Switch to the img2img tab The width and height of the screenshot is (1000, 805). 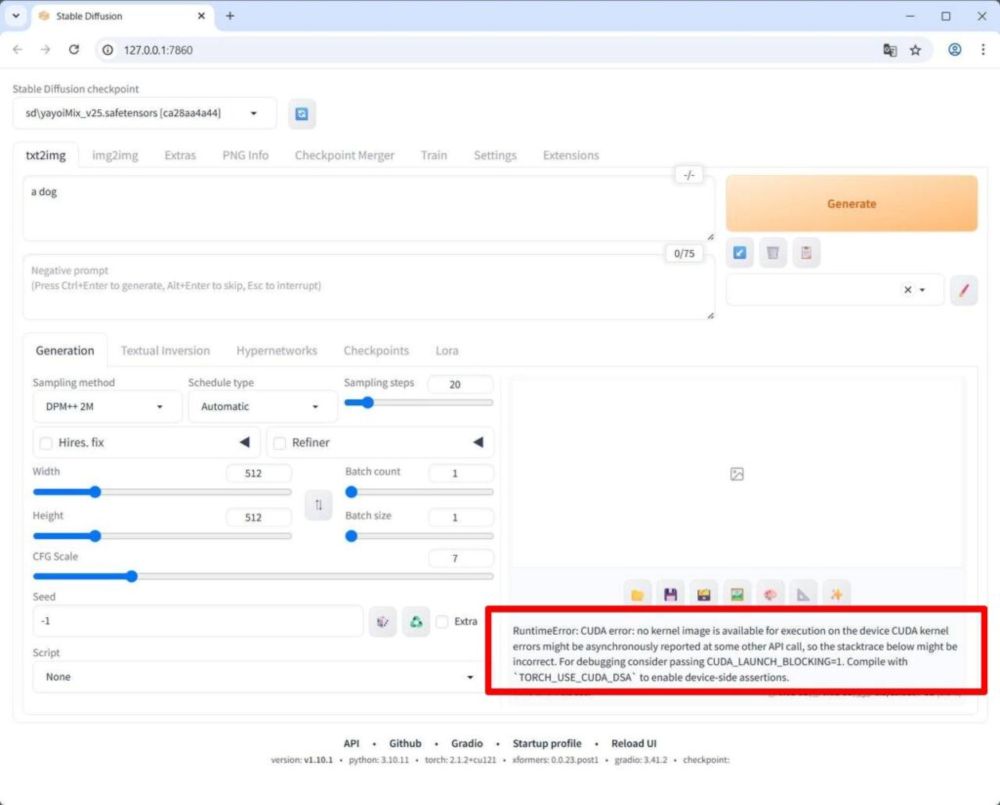(115, 156)
